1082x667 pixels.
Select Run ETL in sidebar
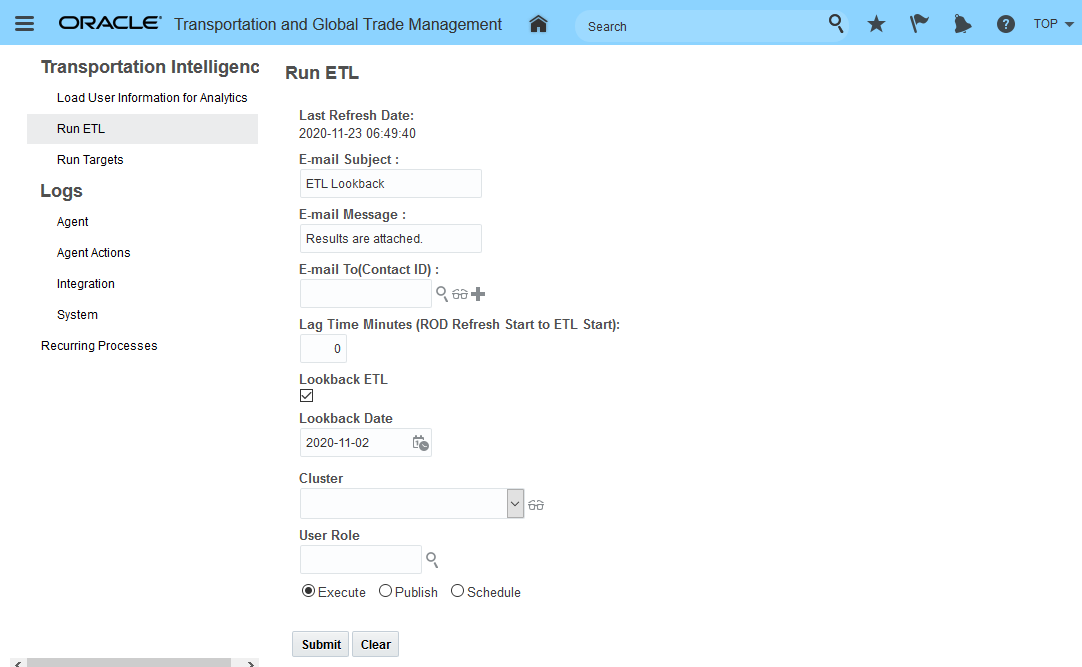(142, 128)
